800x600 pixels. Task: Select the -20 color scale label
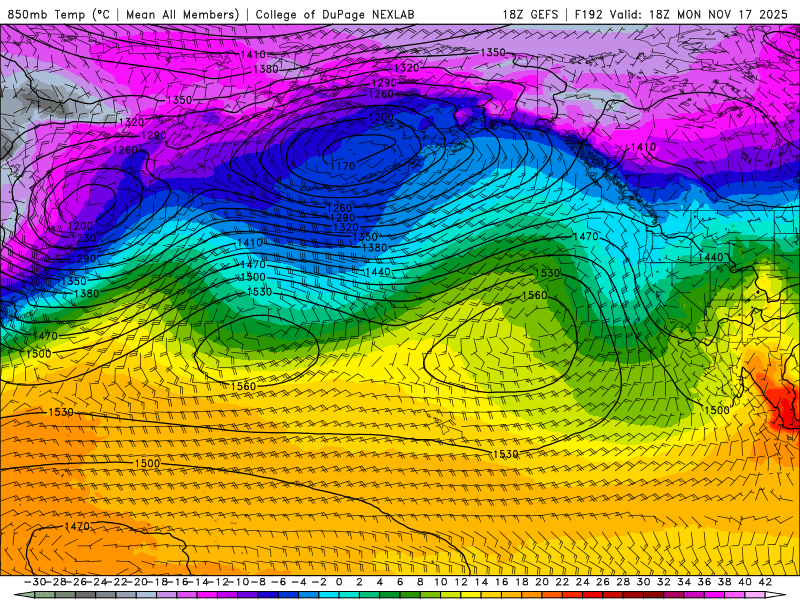point(137,582)
